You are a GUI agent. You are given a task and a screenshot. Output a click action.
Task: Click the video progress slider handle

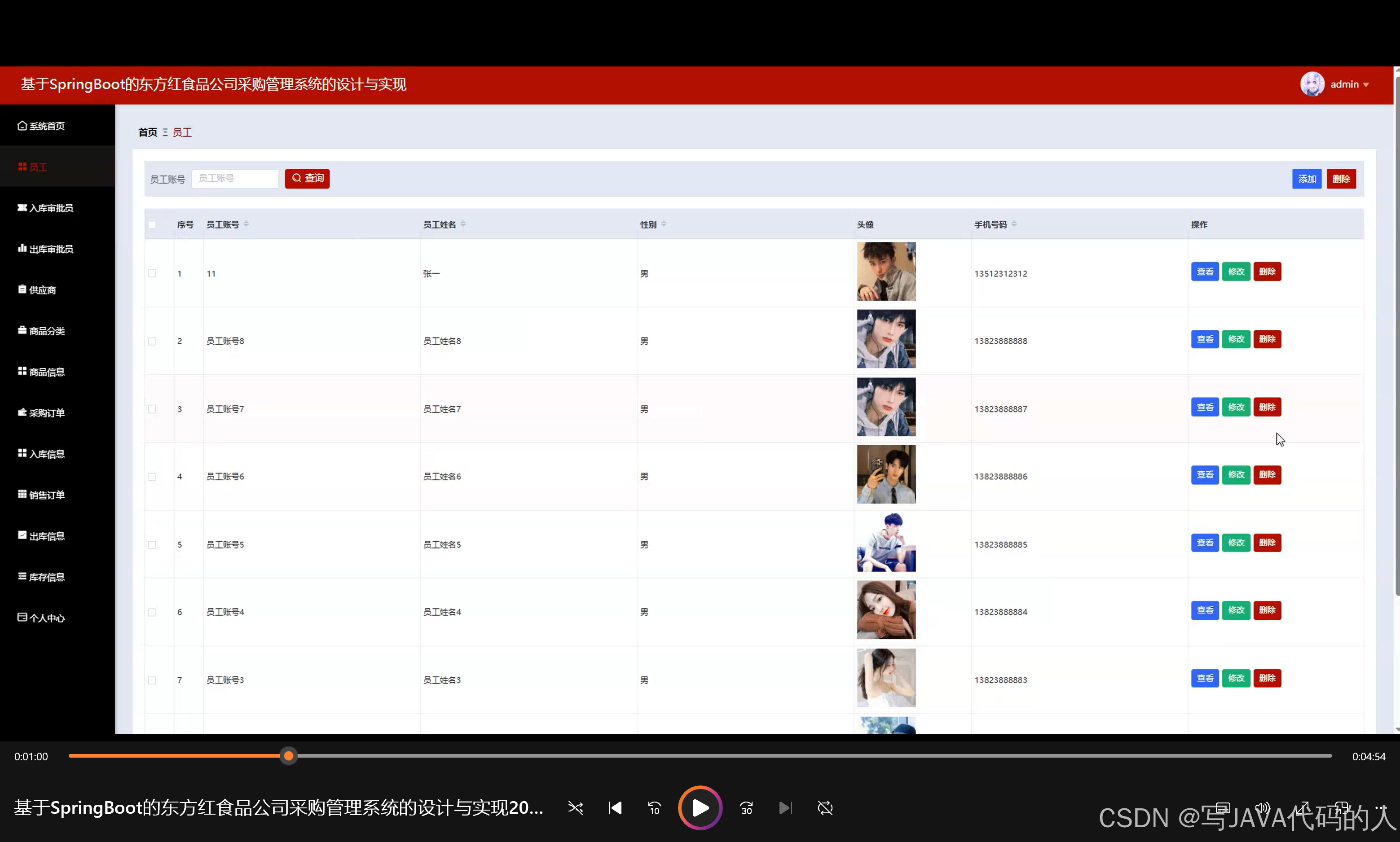[x=289, y=756]
